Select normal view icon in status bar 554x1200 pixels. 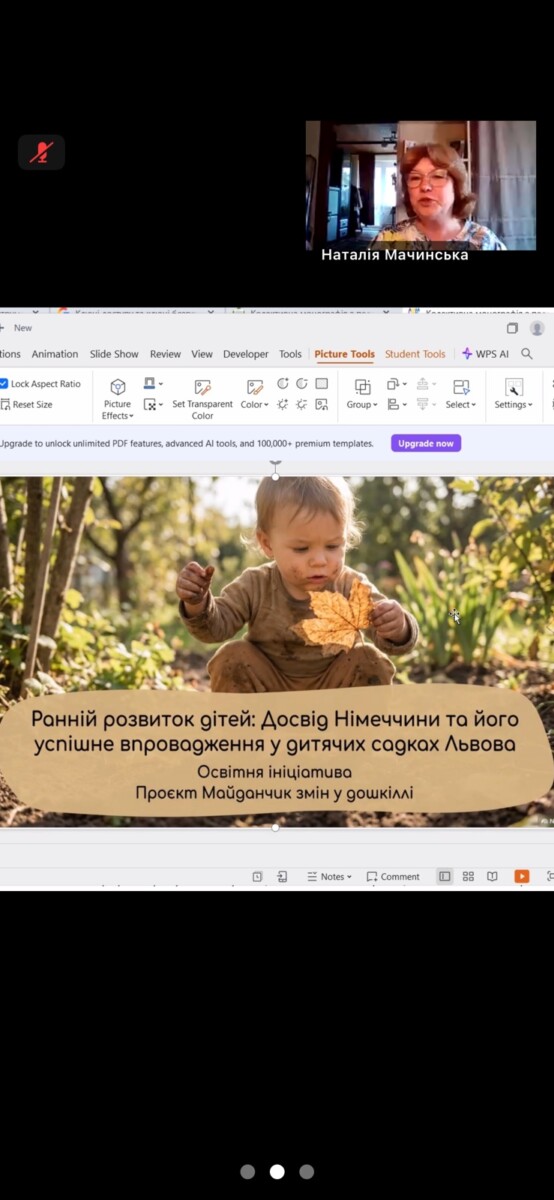(444, 876)
